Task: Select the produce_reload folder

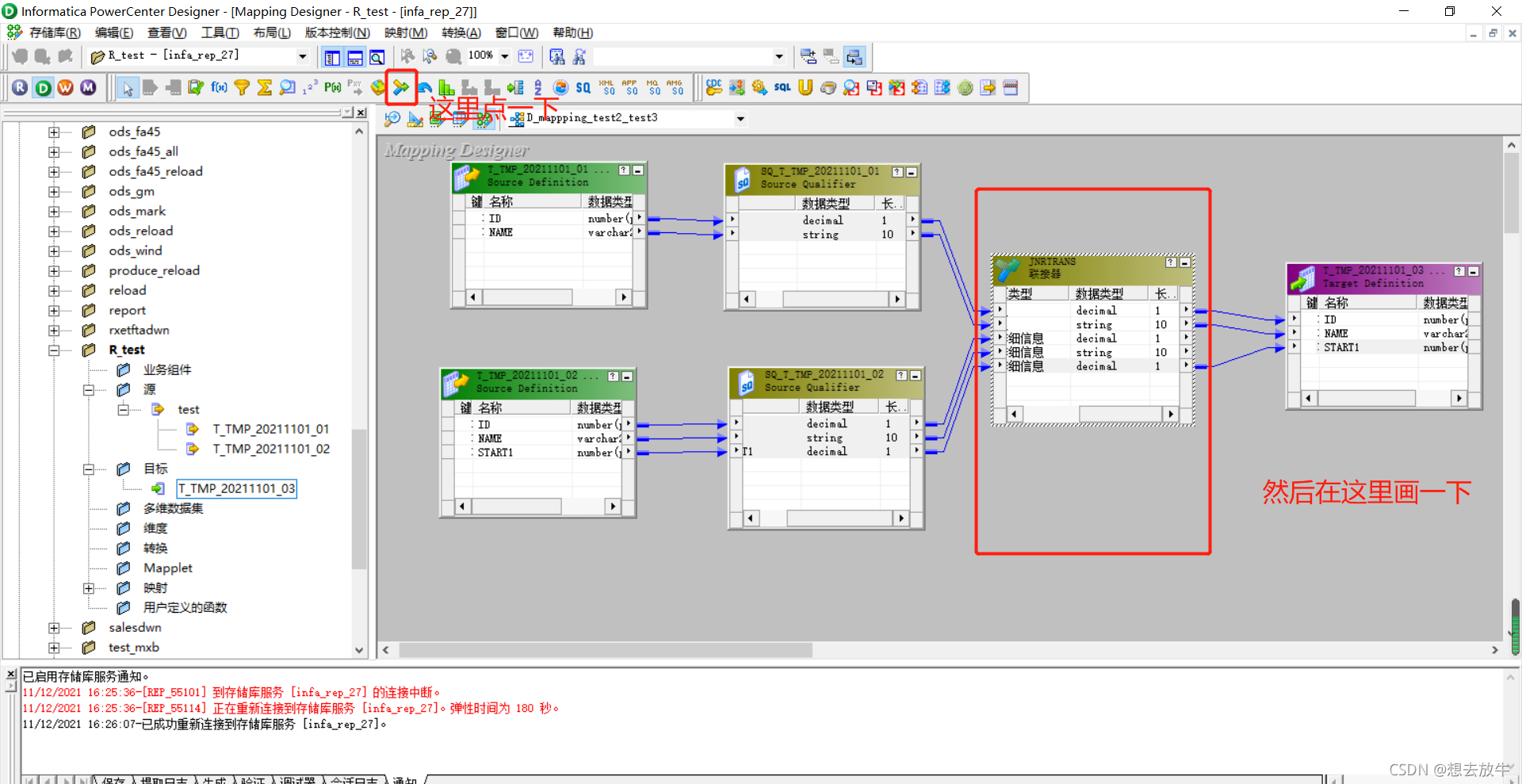Action: coord(155,270)
